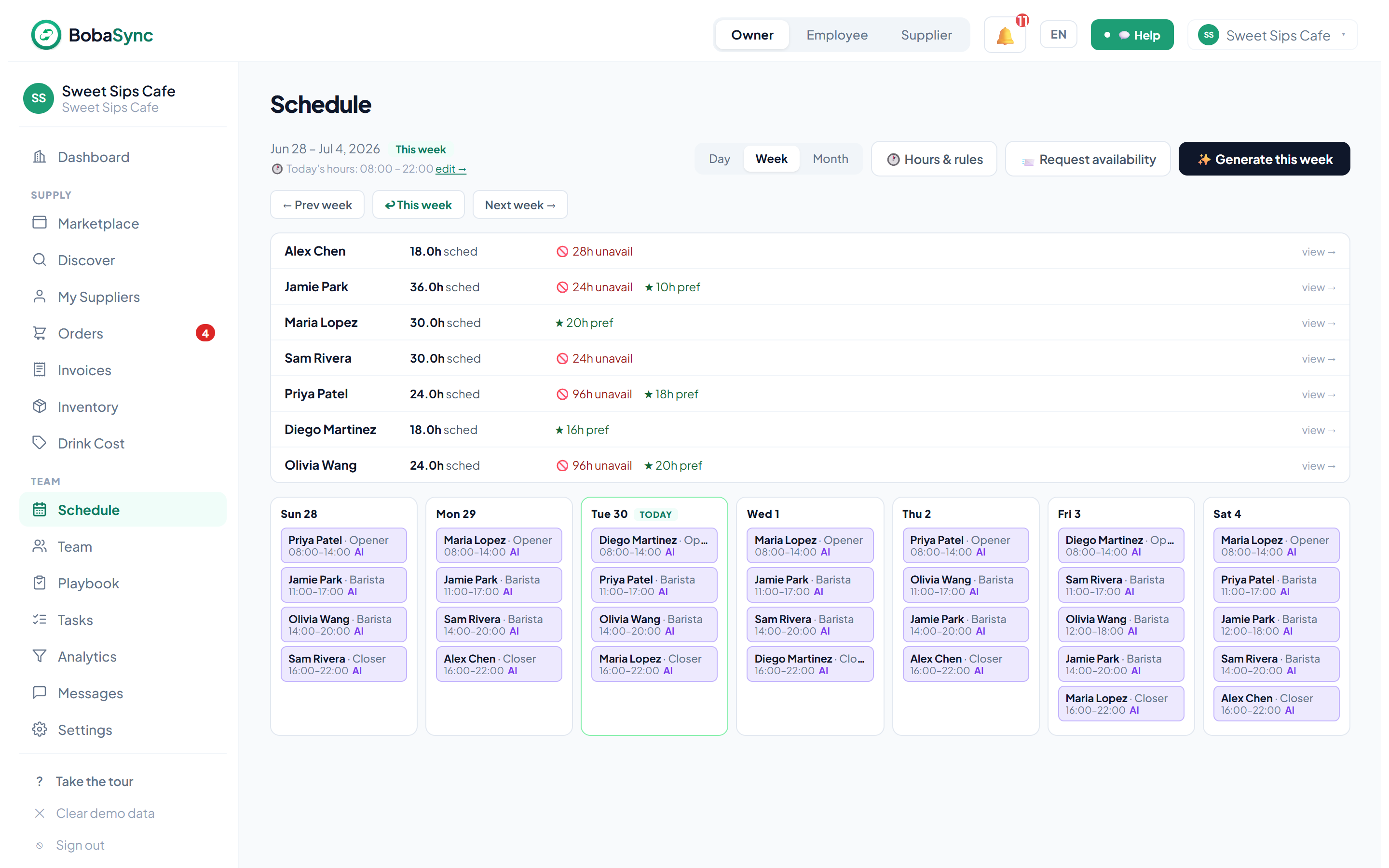
Task: Click the SS avatar in top account menu
Action: [x=1209, y=35]
